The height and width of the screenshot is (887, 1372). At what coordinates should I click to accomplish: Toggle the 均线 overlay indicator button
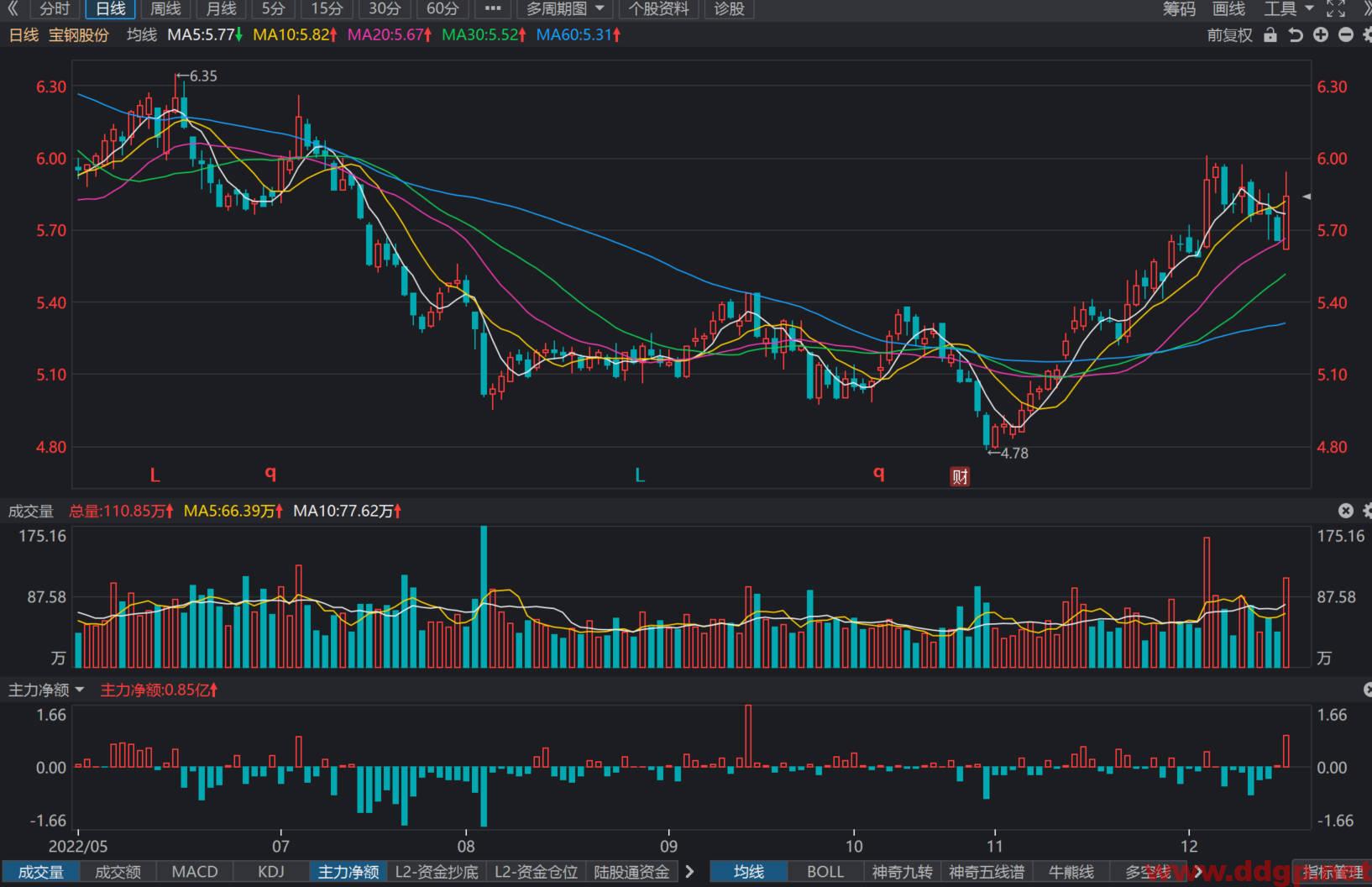749,872
